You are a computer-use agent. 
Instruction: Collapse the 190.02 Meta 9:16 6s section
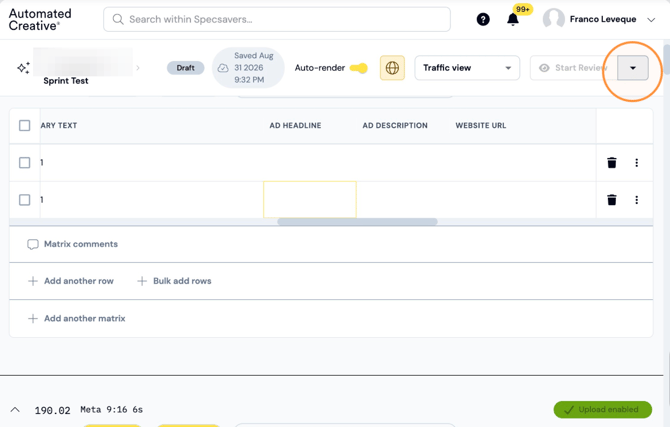[15, 409]
